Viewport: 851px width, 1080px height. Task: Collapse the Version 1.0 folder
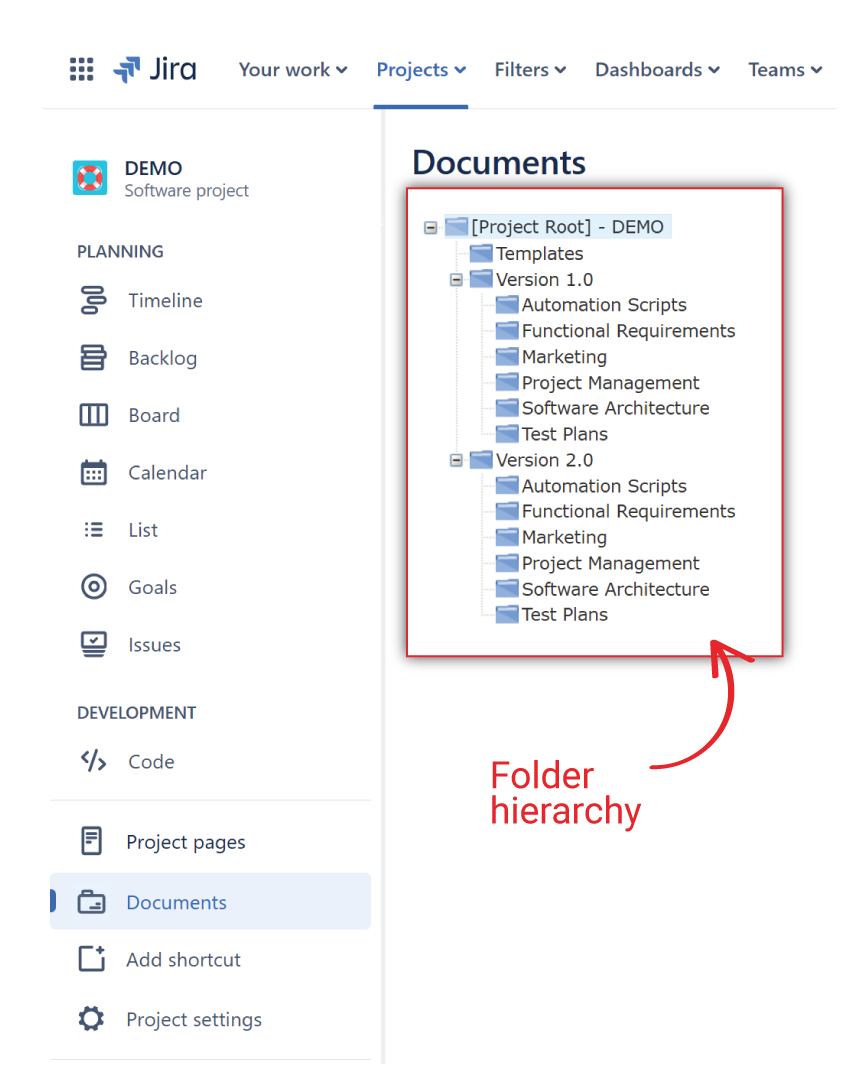tap(455, 279)
